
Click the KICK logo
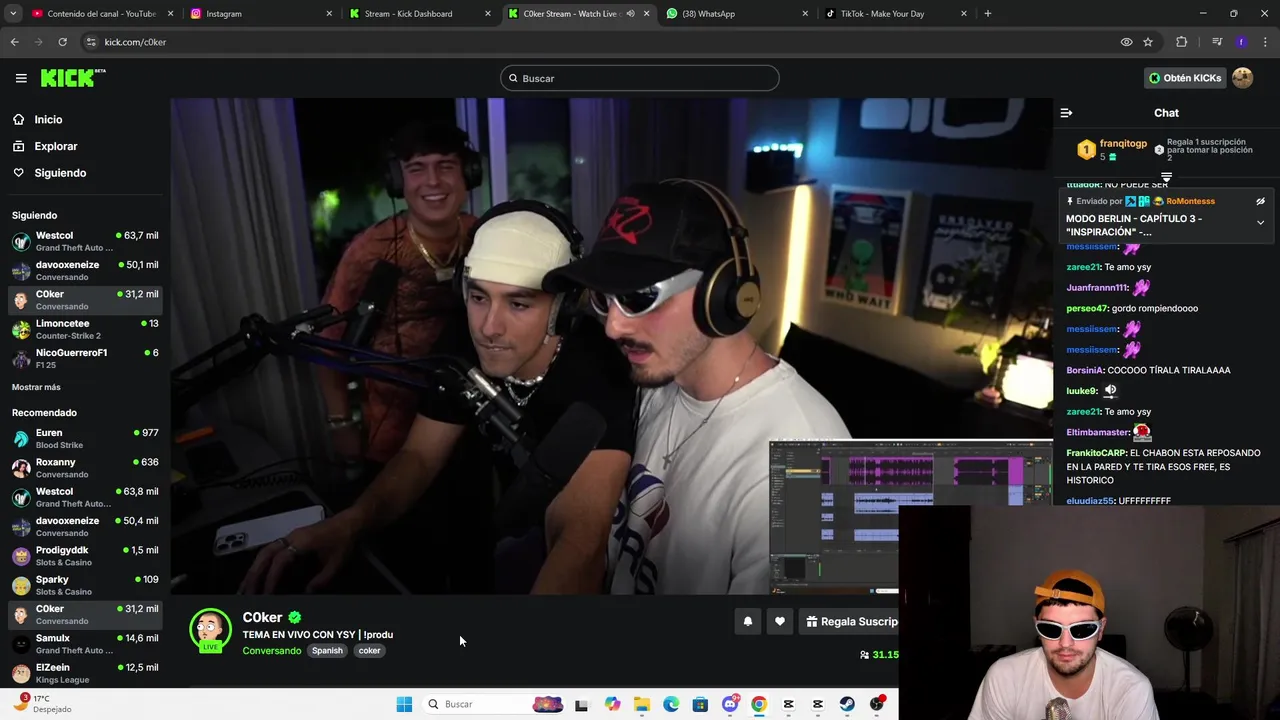pyautogui.click(x=72, y=78)
